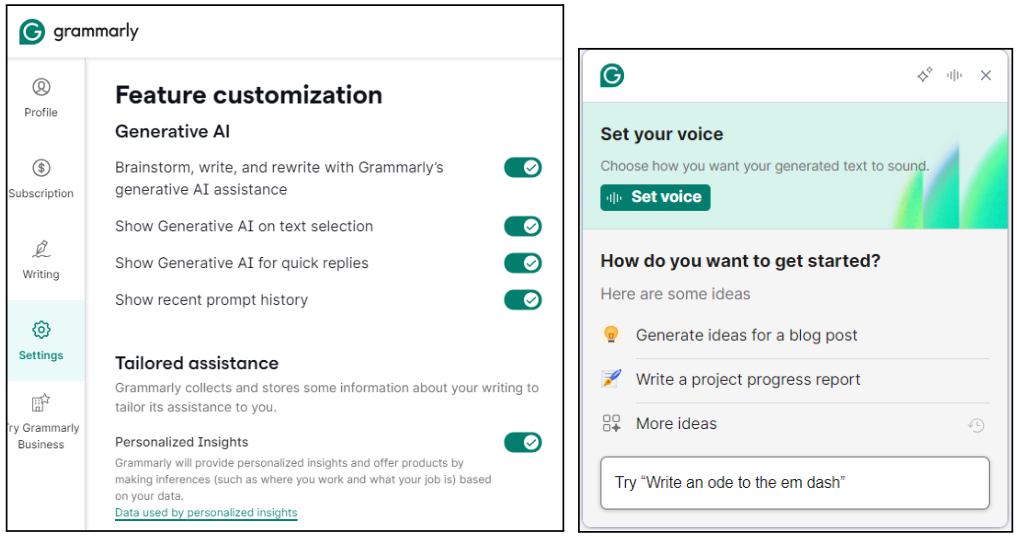
Task: Select Write a project progress report
Action: (748, 380)
